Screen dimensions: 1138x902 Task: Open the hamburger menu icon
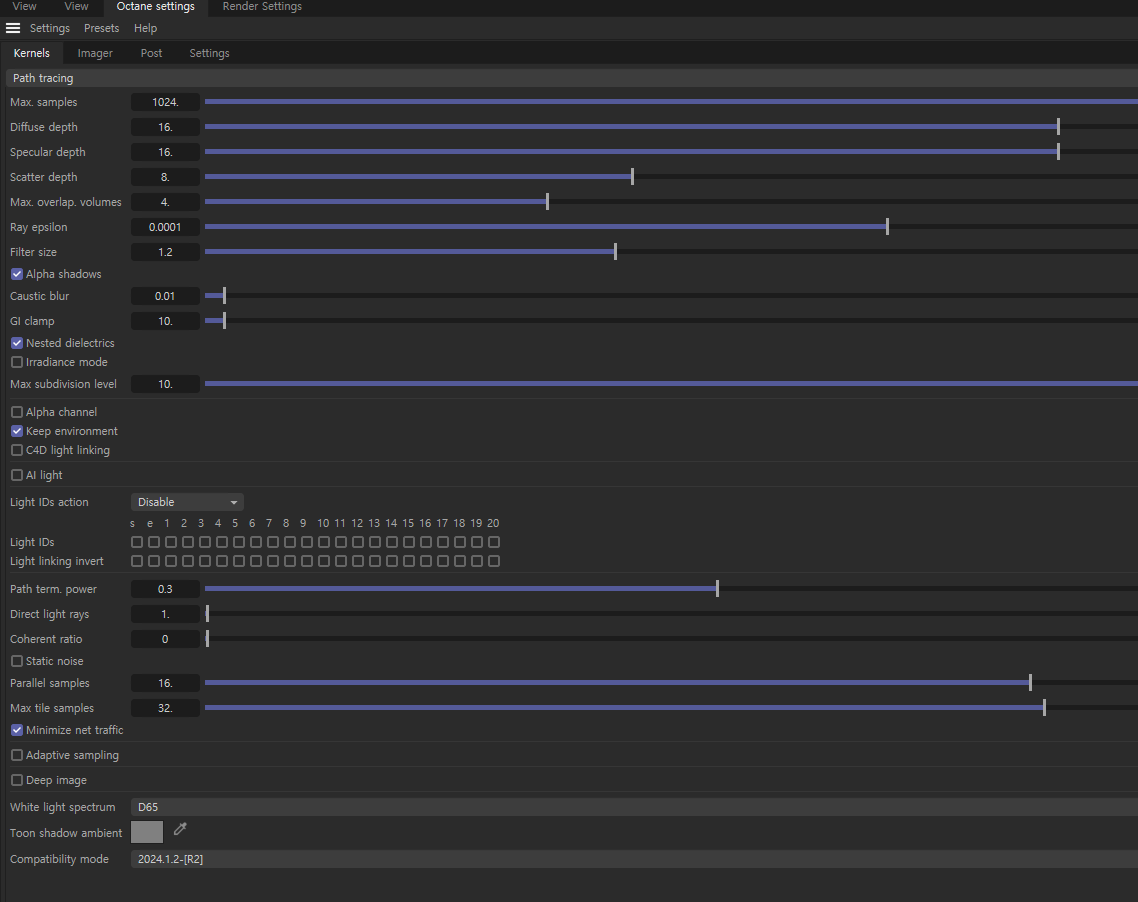(x=13, y=28)
